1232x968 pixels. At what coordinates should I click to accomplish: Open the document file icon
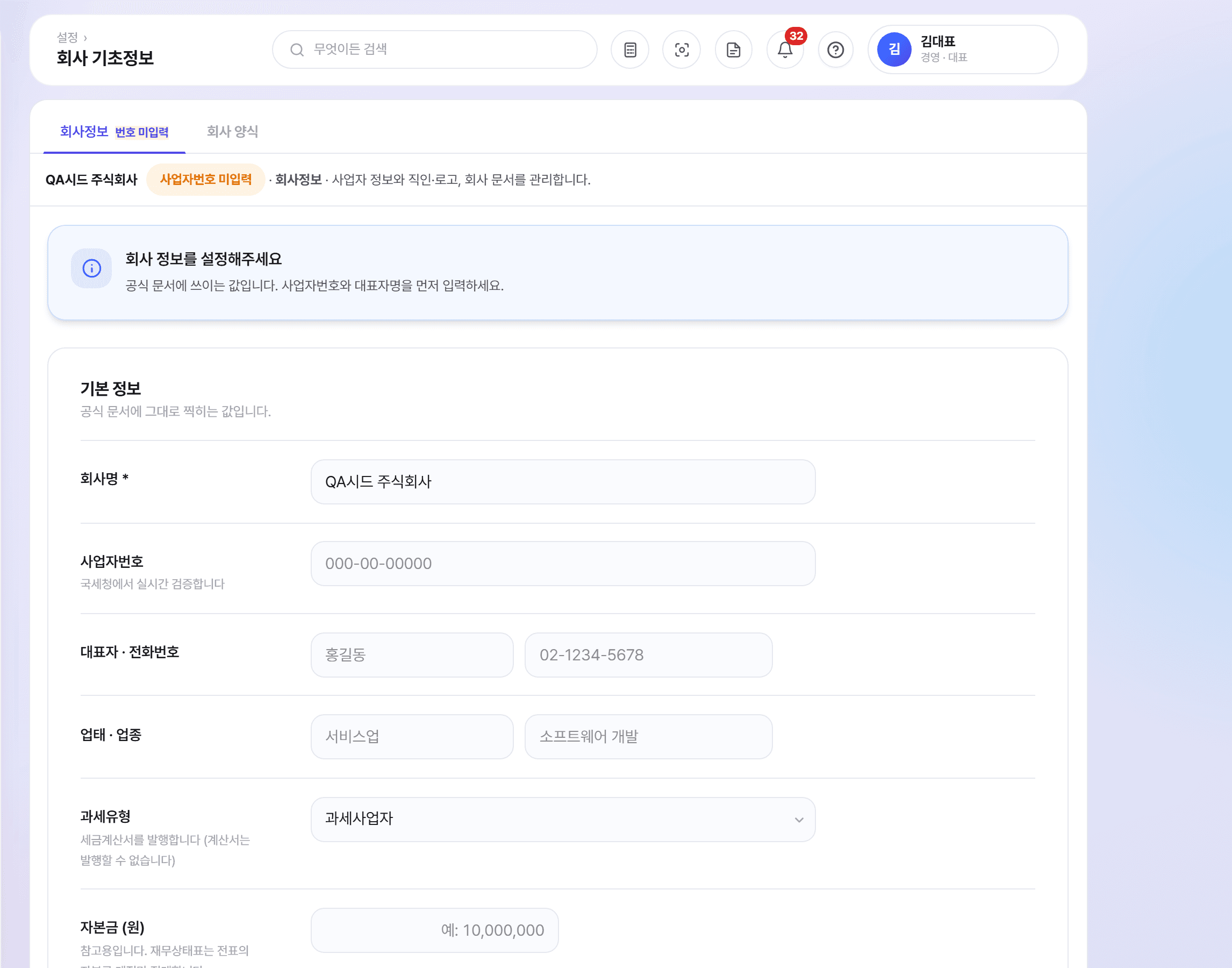click(734, 50)
